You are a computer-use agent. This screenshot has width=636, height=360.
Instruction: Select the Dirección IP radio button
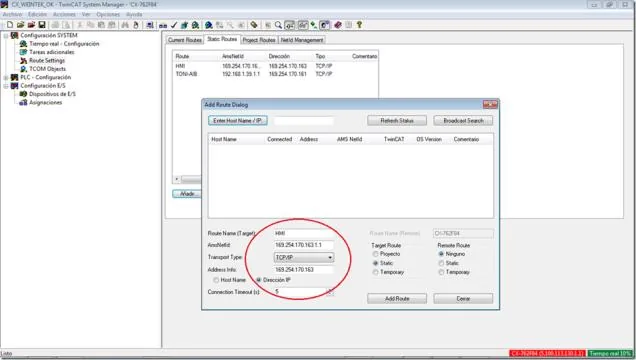[x=259, y=280]
